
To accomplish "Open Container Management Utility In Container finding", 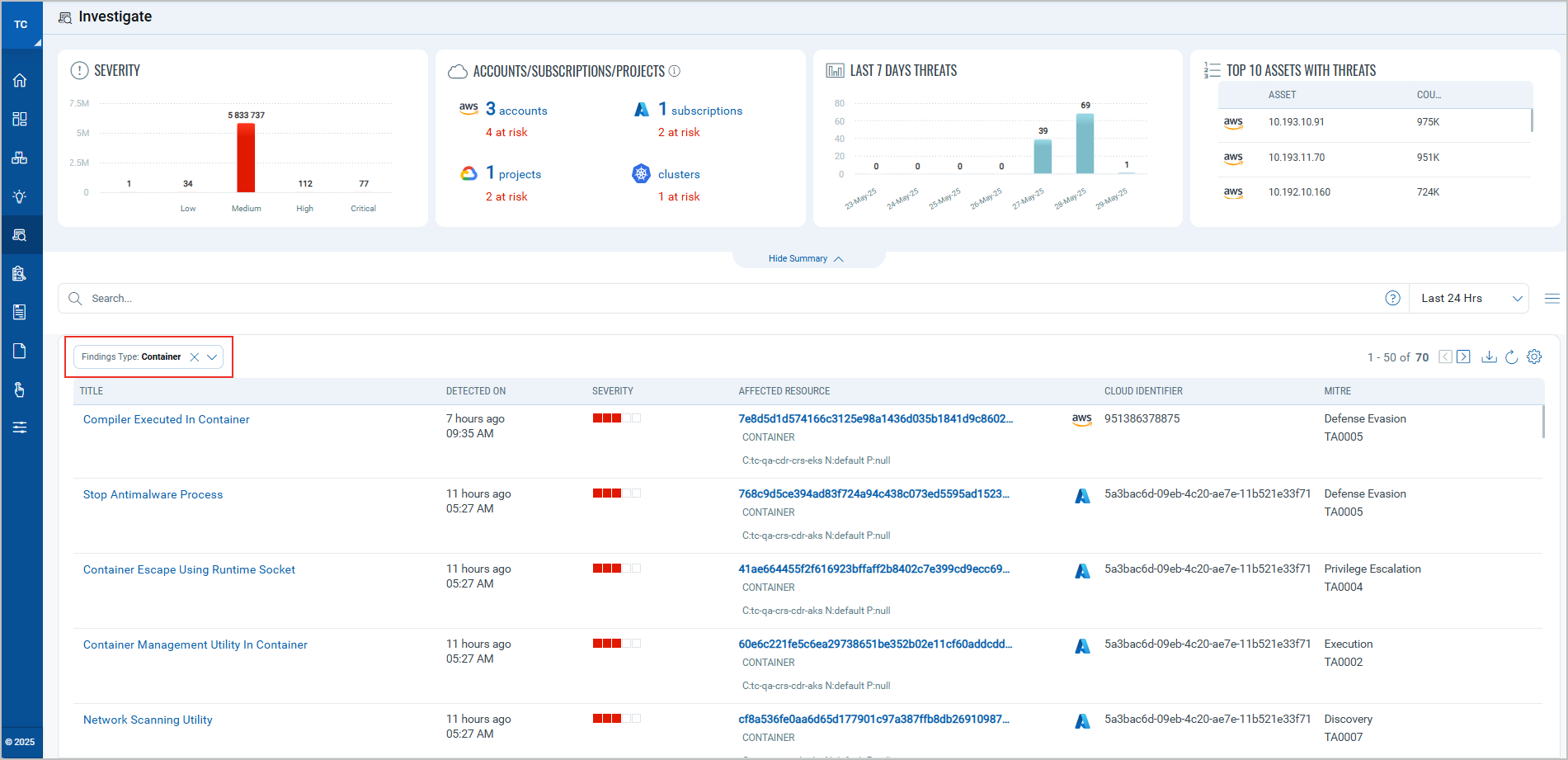I will 195,644.
